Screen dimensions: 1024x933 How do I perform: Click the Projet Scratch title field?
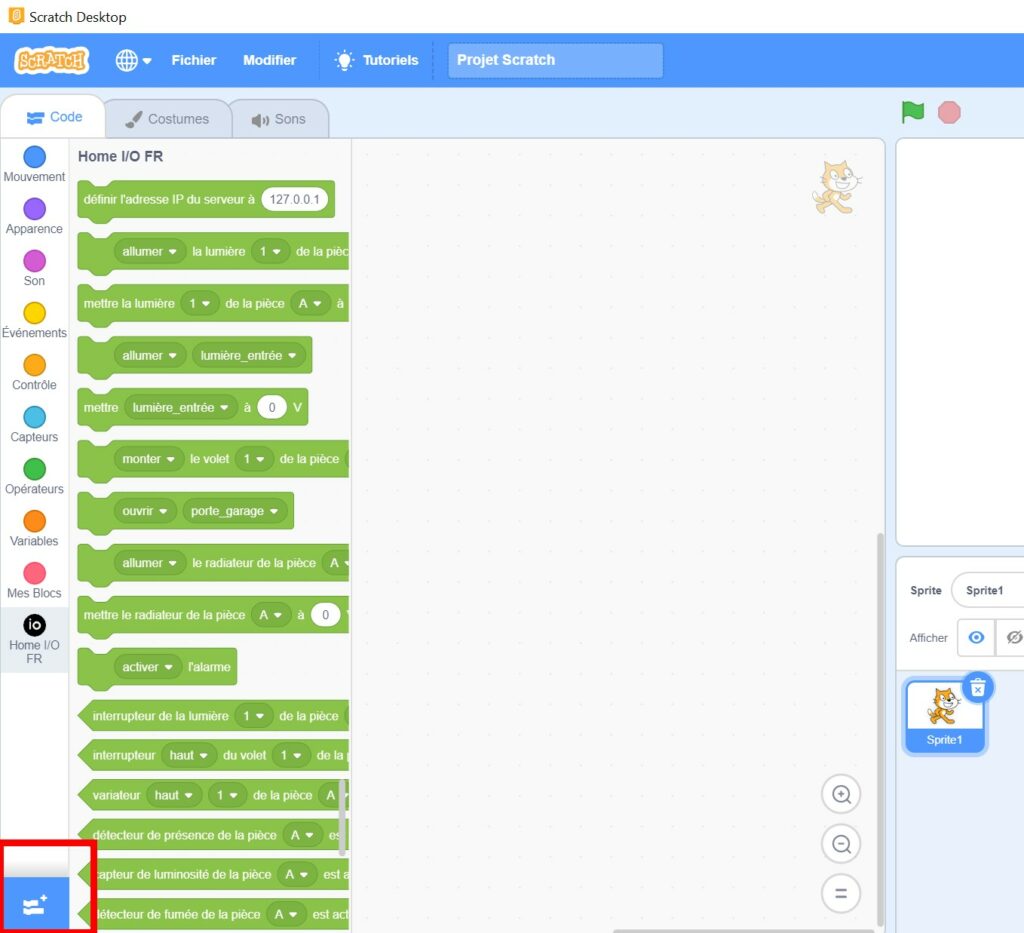555,60
